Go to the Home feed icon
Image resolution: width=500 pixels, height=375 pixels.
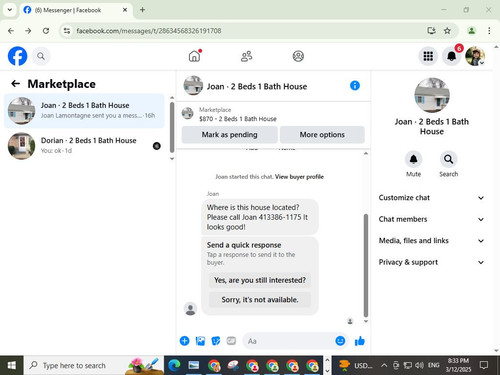[195, 56]
